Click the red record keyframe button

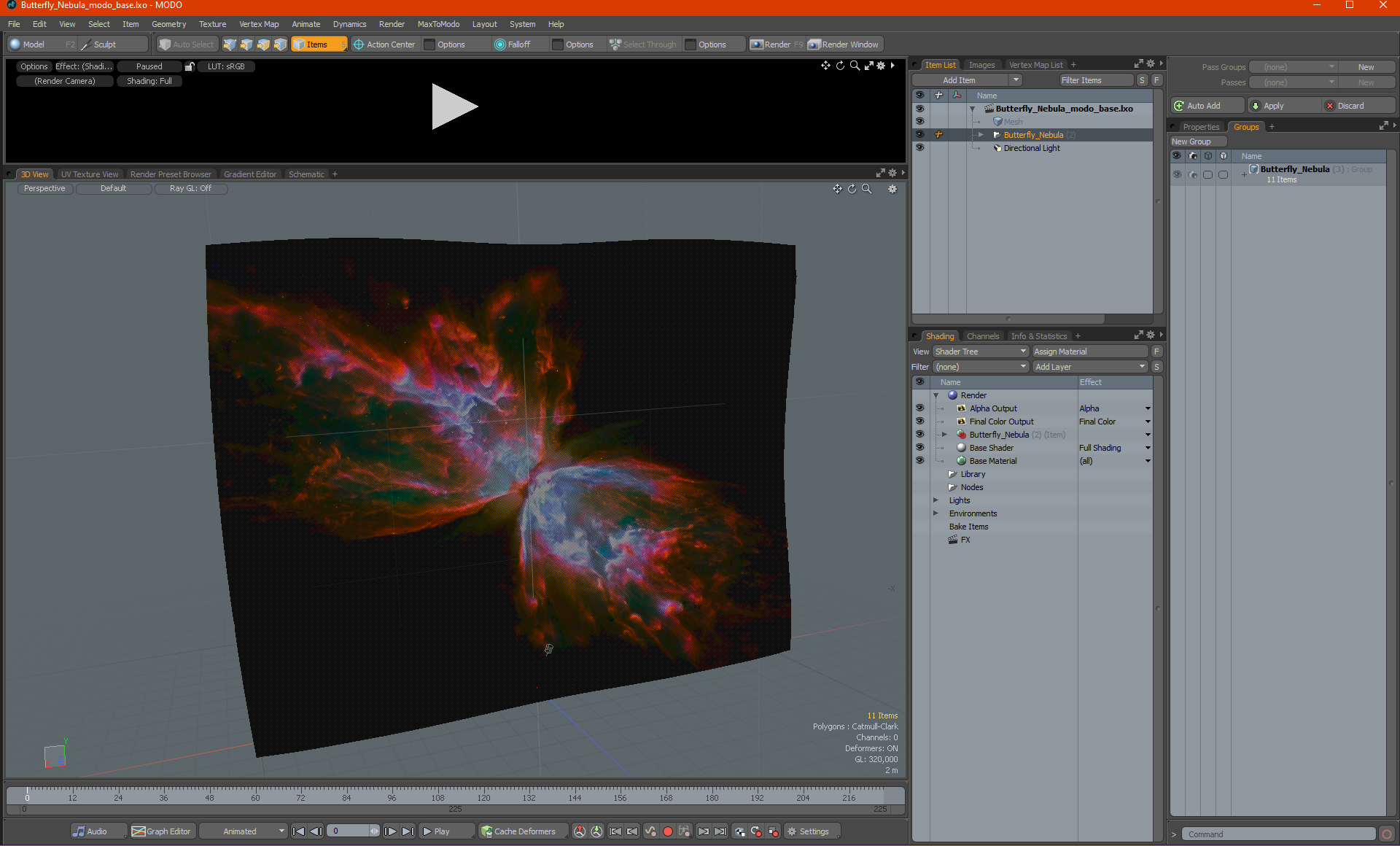coord(667,831)
